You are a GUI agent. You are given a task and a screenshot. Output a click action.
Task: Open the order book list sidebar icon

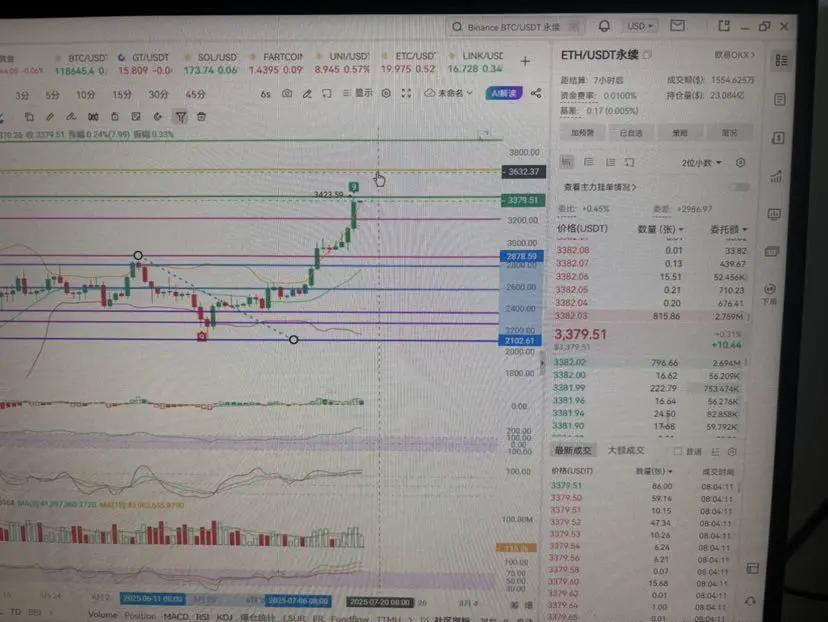pos(782,60)
